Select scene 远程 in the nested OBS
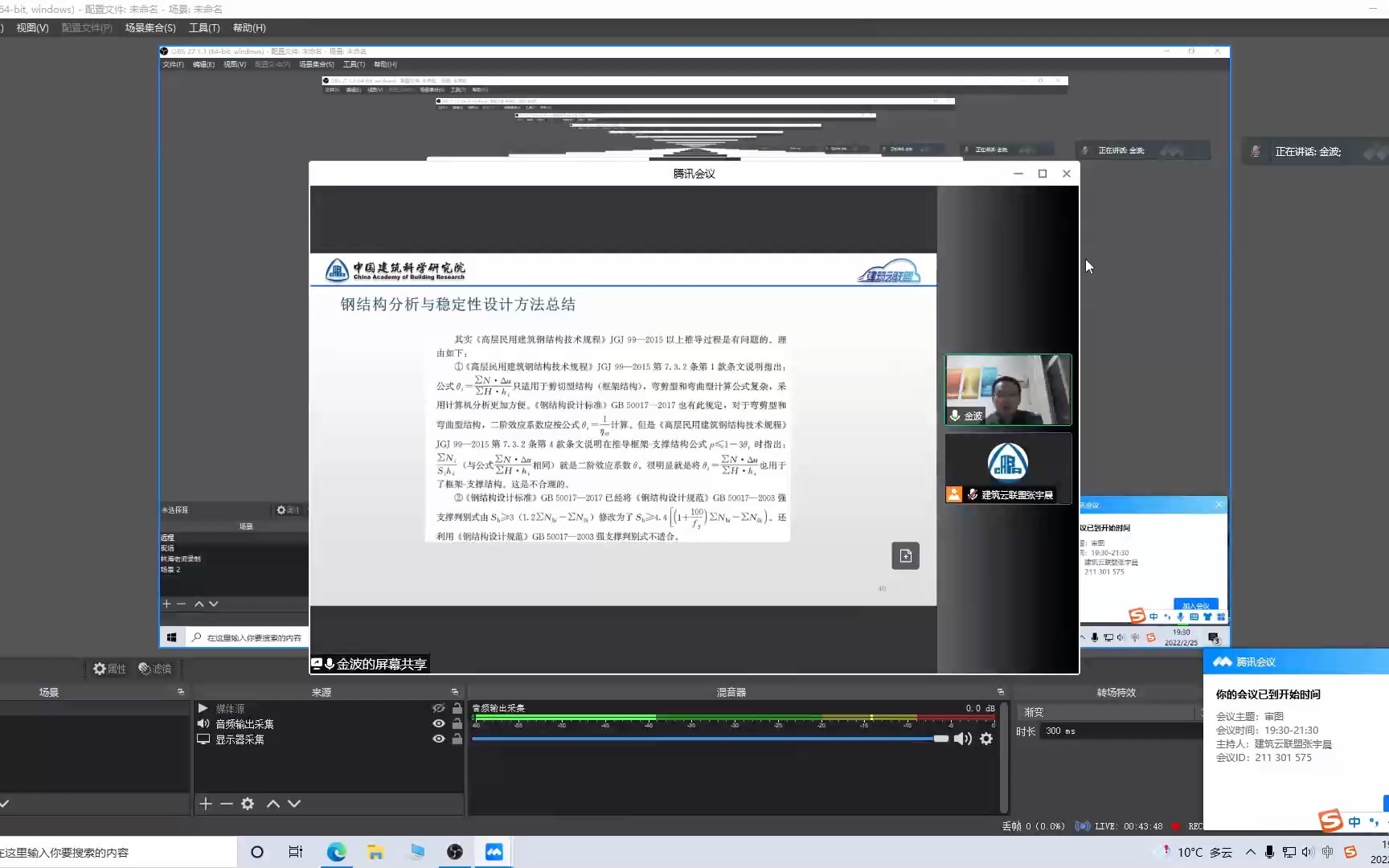Screen dimensions: 1389x868 click(x=167, y=538)
